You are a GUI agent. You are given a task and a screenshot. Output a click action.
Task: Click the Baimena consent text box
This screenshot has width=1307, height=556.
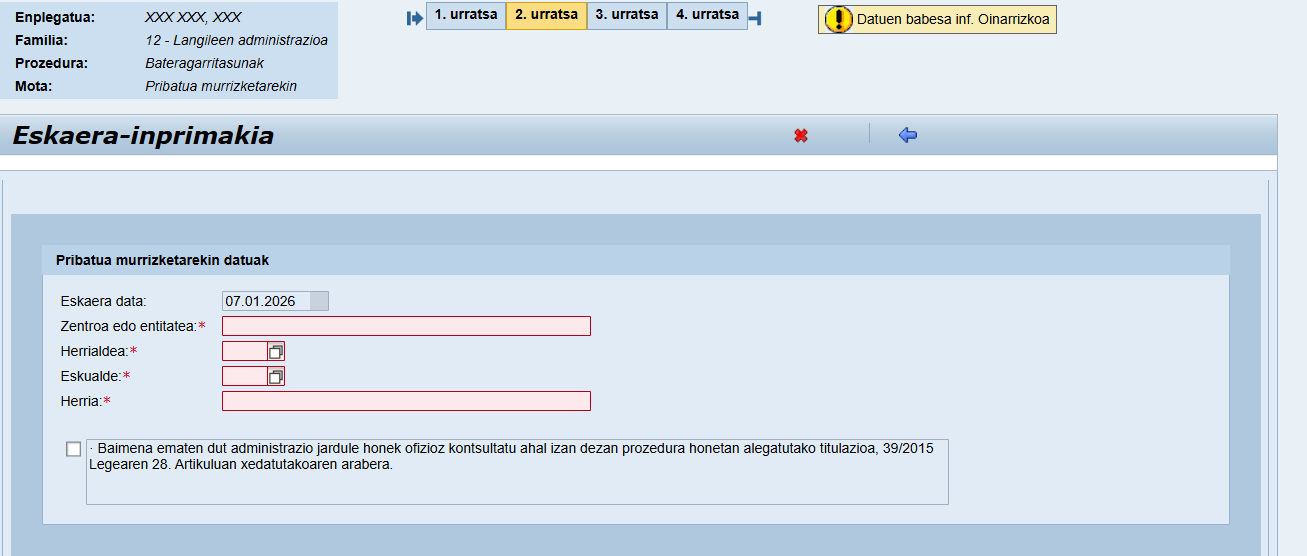pyautogui.click(x=516, y=471)
